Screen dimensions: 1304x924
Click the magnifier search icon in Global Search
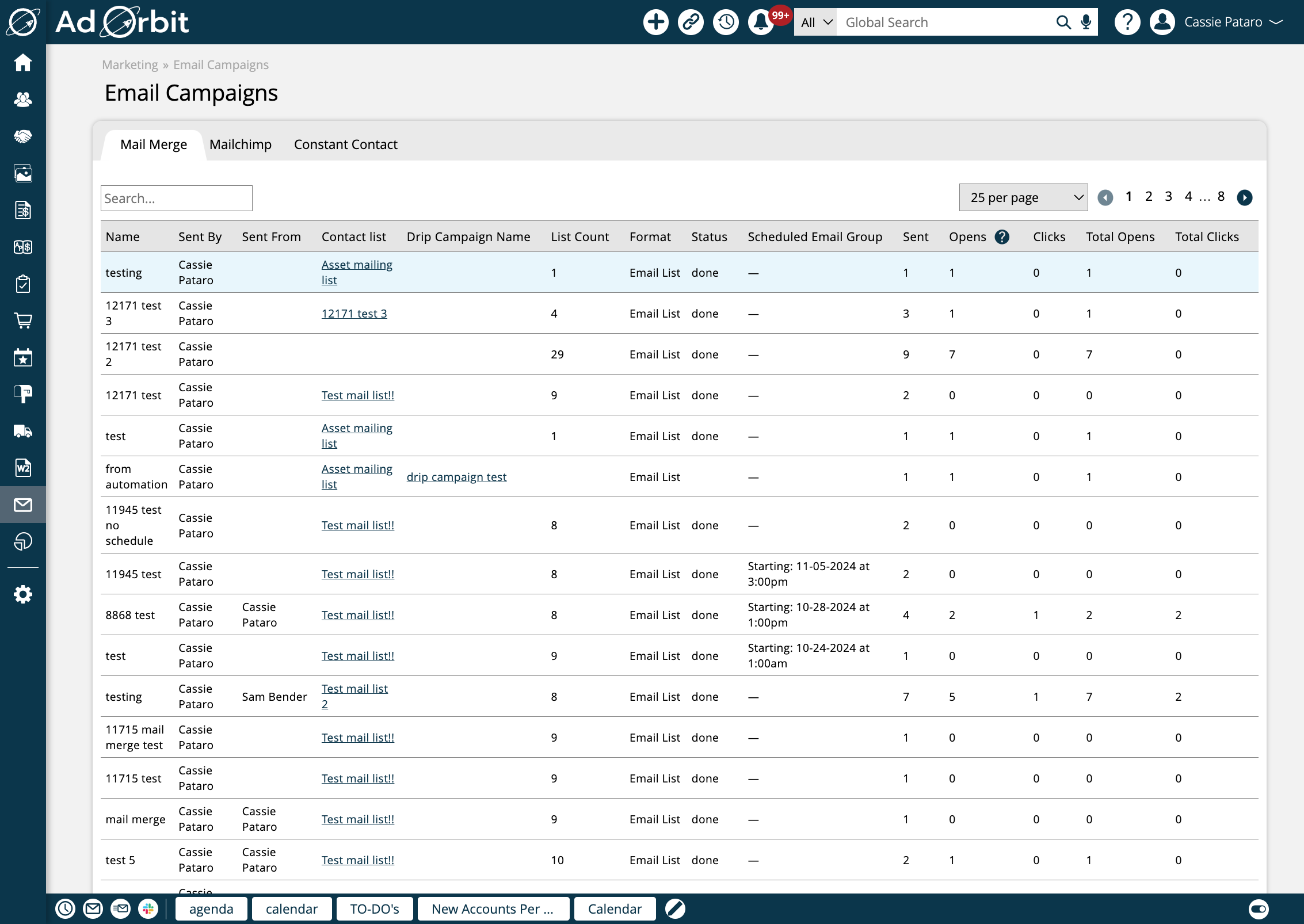tap(1063, 22)
